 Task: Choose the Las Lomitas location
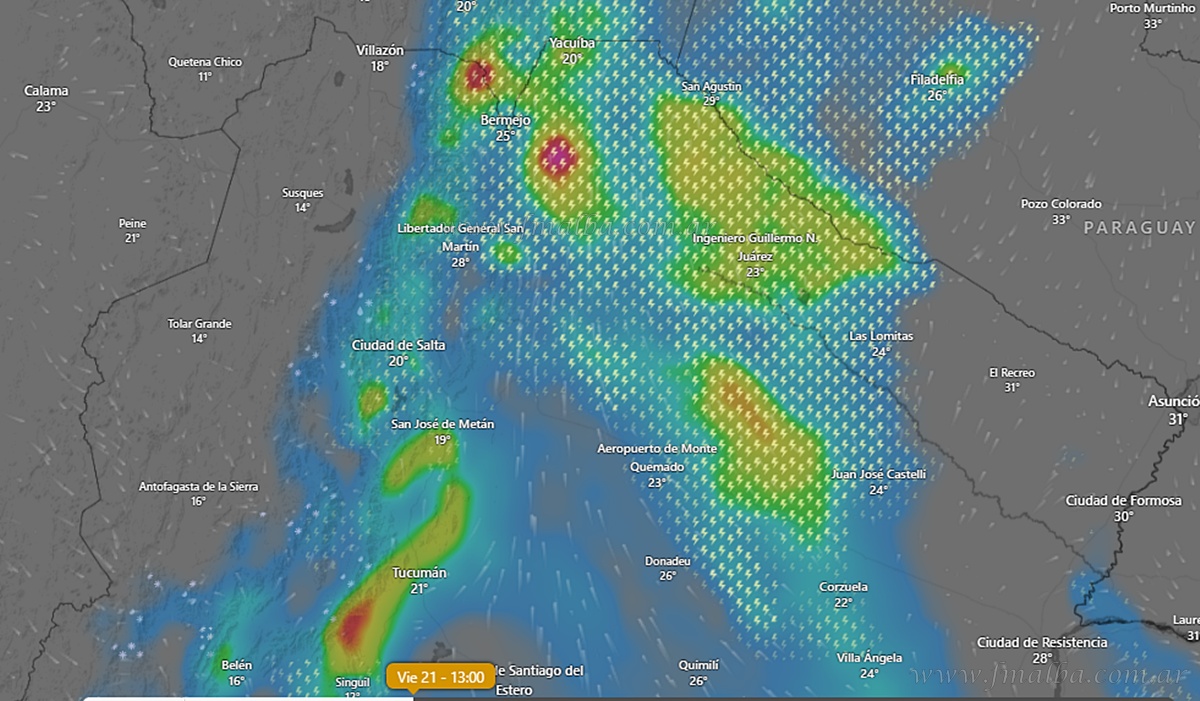point(880,336)
